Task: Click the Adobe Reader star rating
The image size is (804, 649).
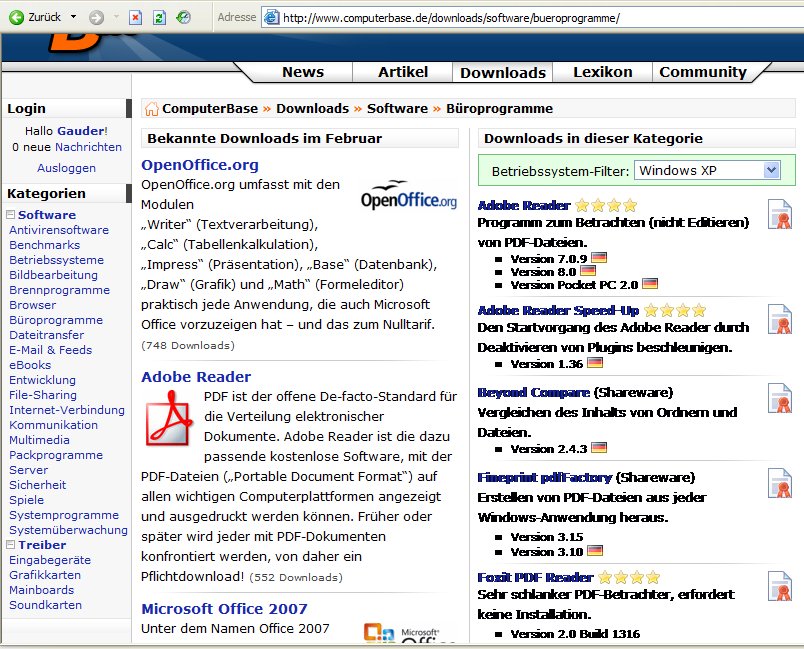Action: click(606, 206)
